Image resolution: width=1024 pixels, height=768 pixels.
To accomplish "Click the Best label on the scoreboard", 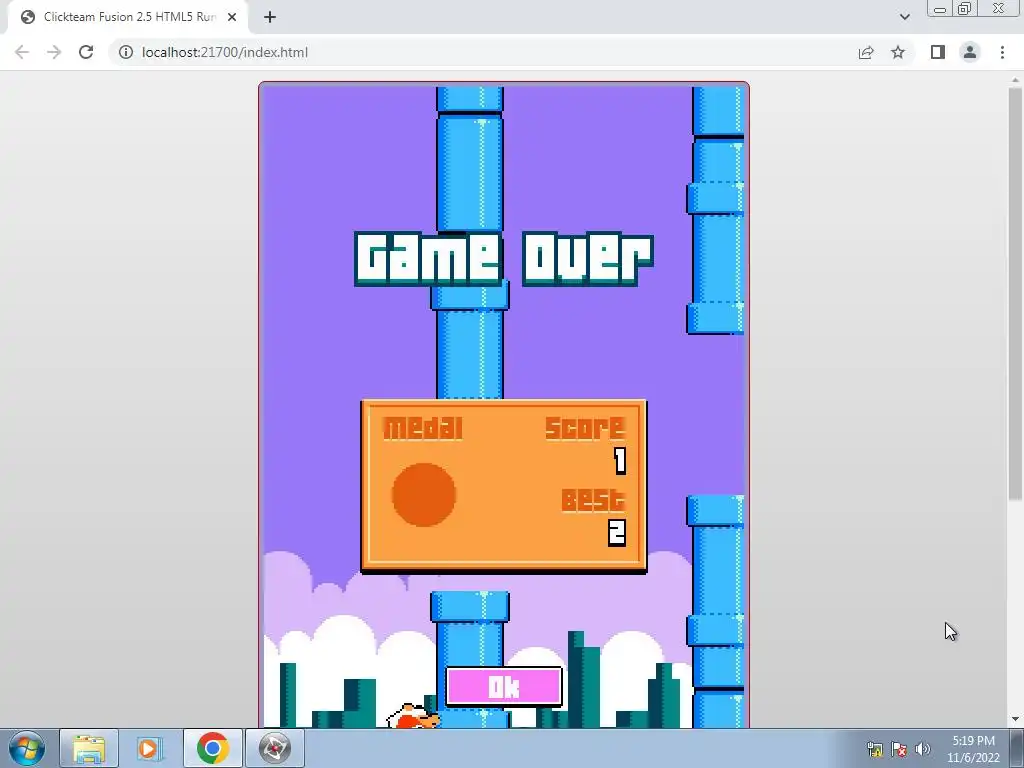I will coord(594,500).
